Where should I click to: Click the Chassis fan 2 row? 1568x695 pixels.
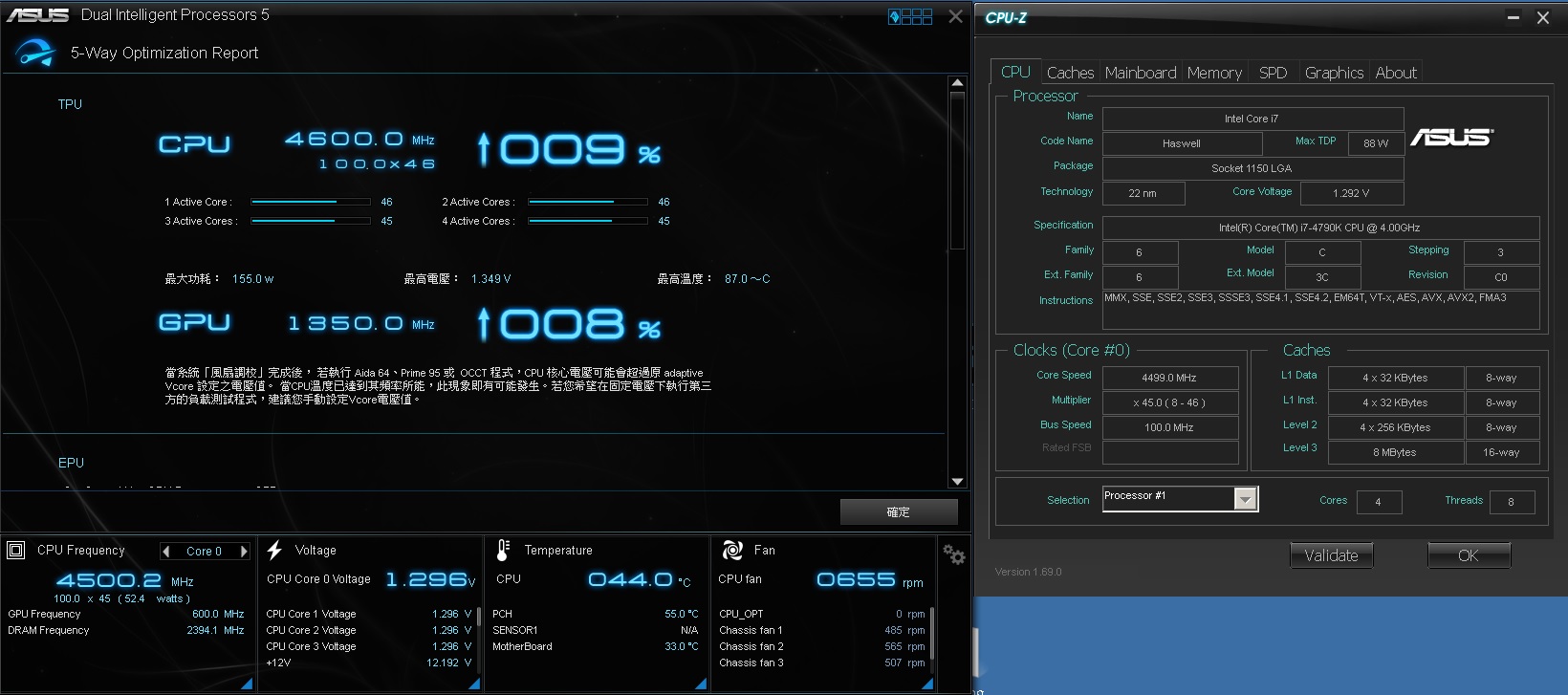pos(822,646)
